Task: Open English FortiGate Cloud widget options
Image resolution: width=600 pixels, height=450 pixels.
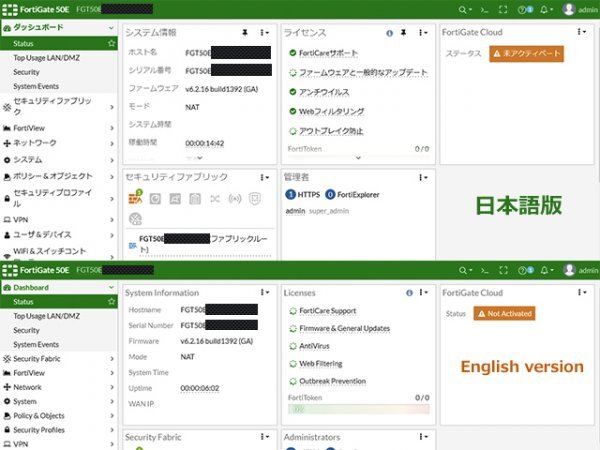Action: (x=581, y=292)
